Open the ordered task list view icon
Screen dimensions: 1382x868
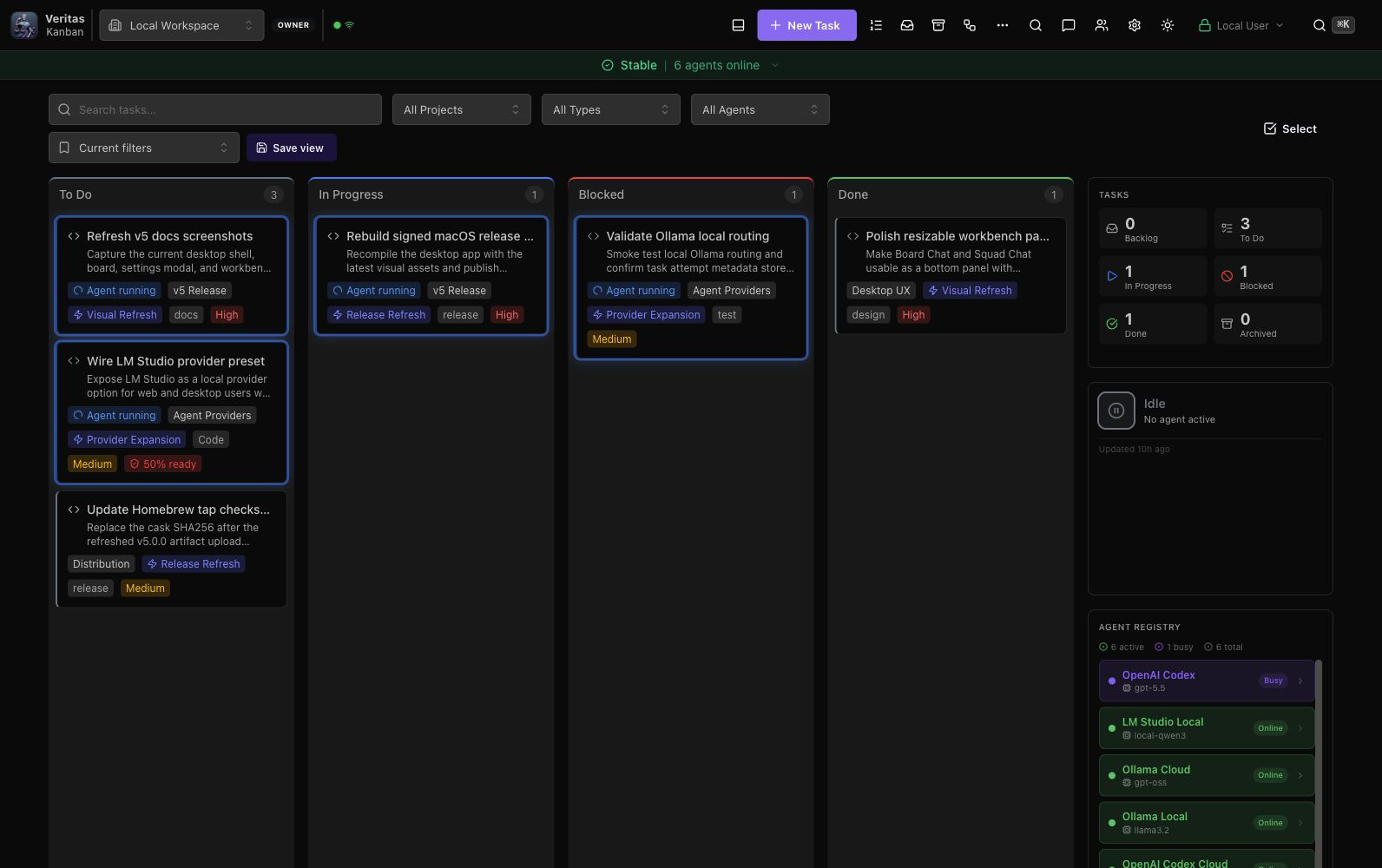click(876, 25)
